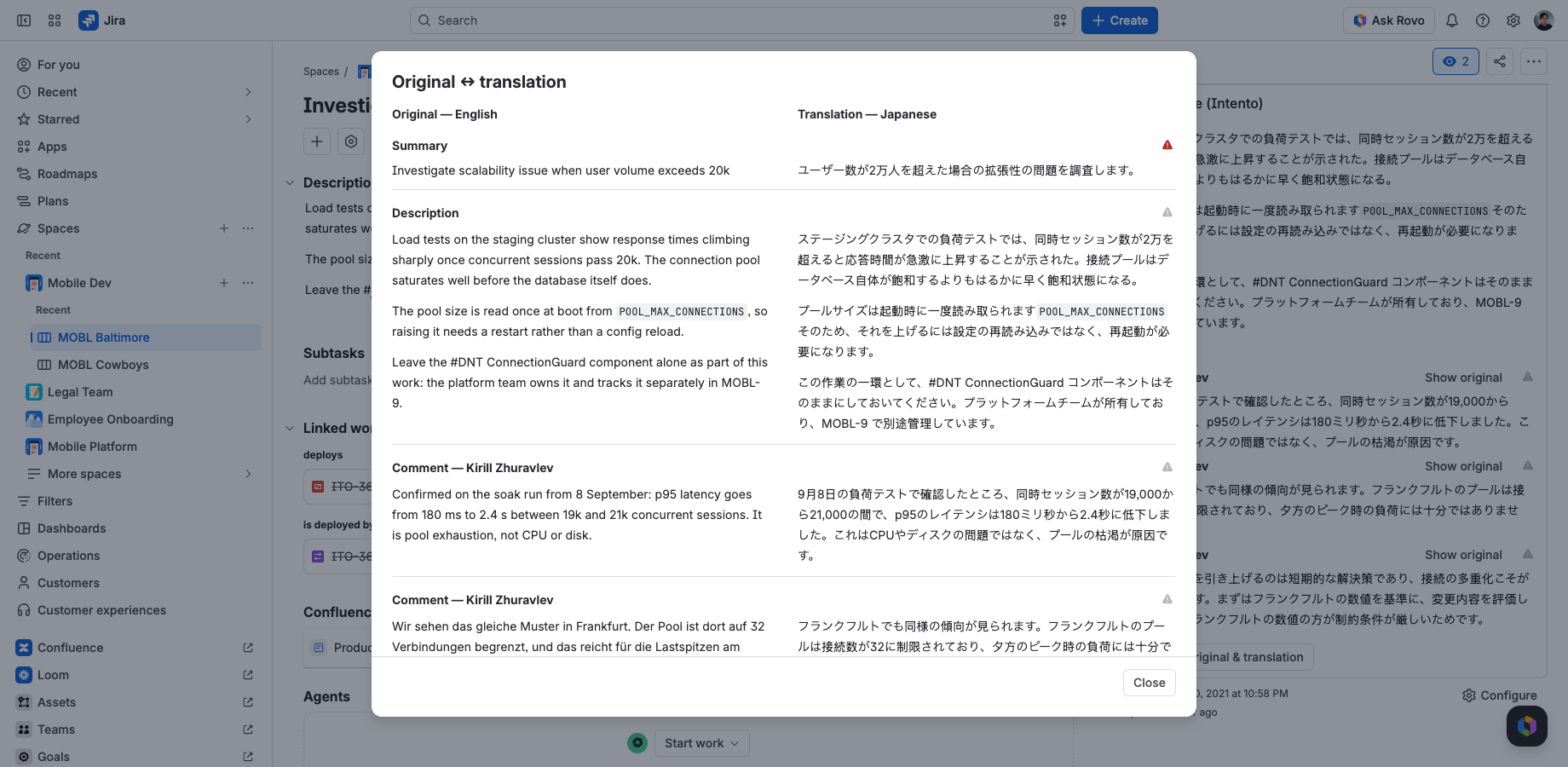The image size is (1568, 767).
Task: Click the red warning icon beside Summary
Action: [x=1167, y=145]
